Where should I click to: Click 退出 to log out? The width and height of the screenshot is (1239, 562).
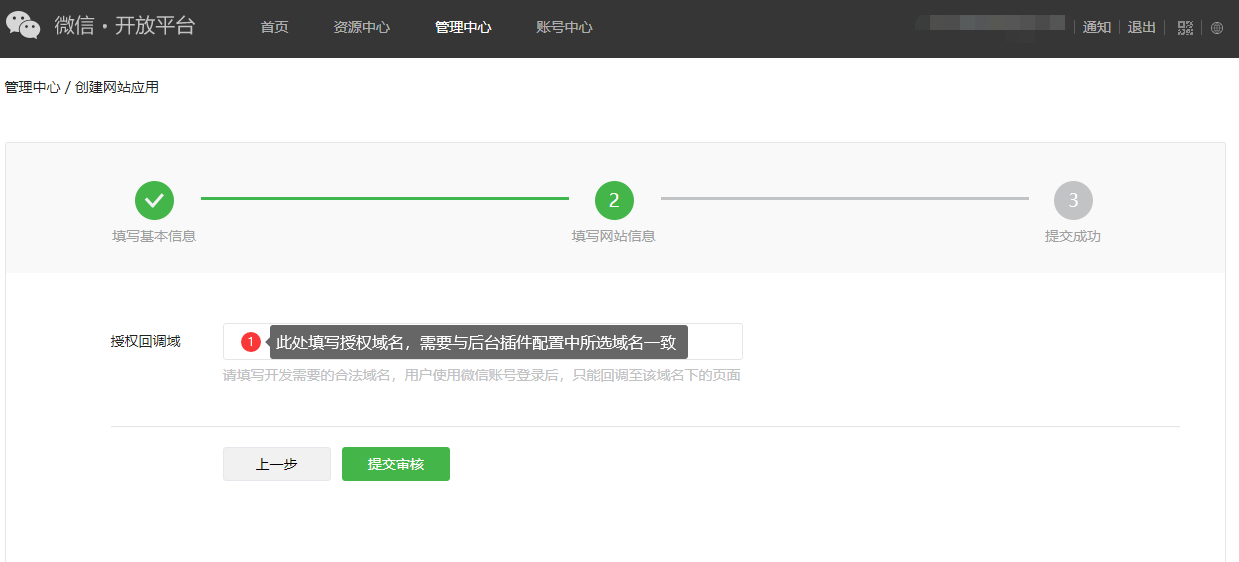click(x=1141, y=28)
